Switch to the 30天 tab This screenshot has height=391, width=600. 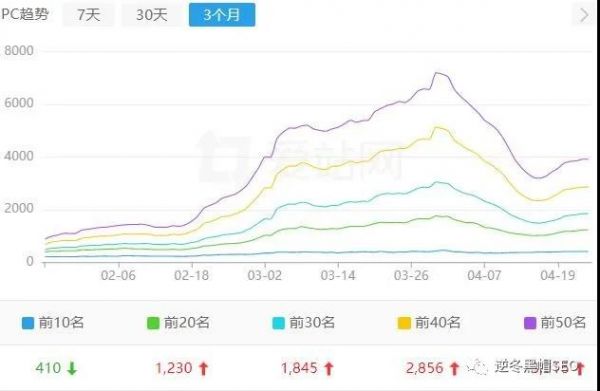point(152,15)
